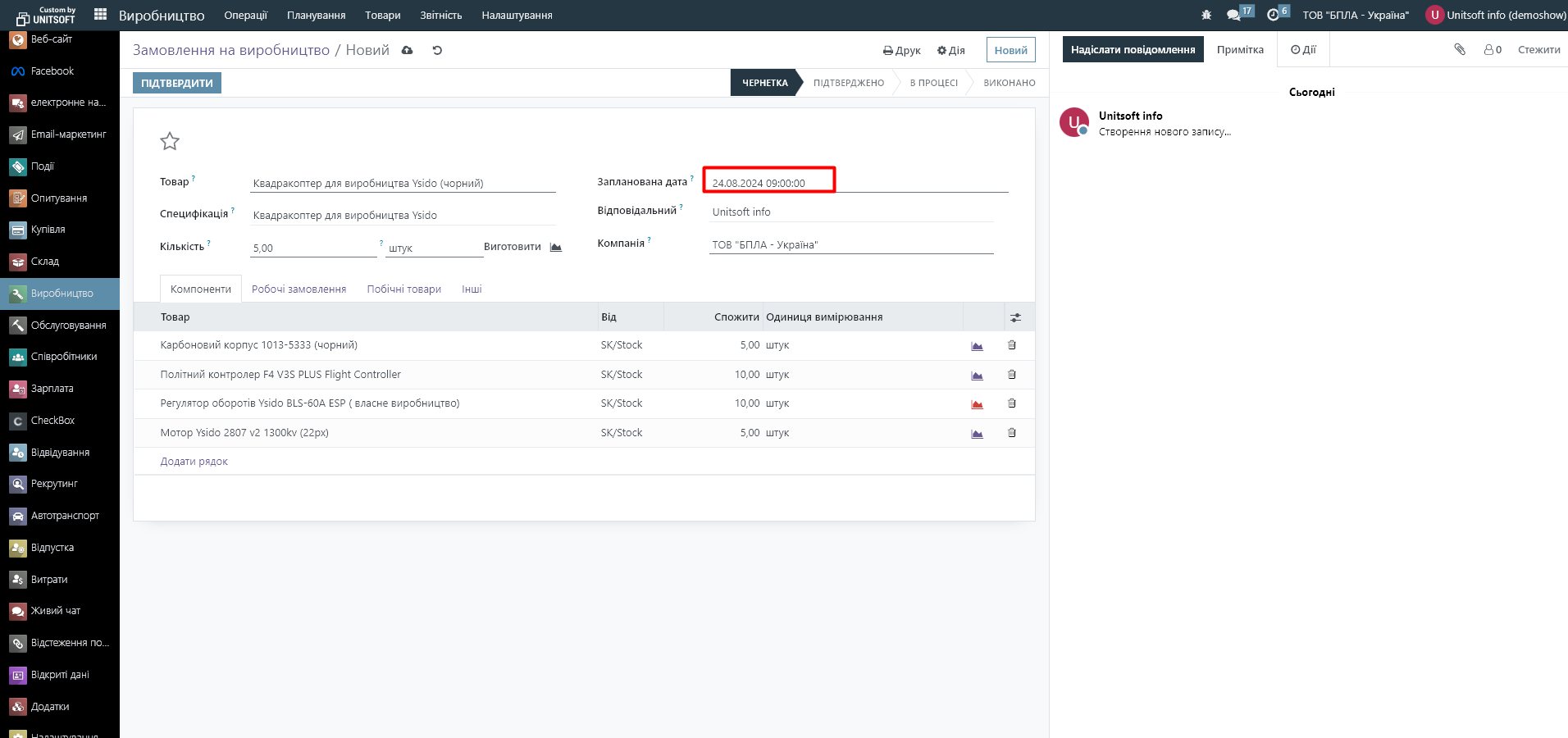Open the chat messages icon with badge 17
Viewport: 1568px width, 738px height.
1233,15
